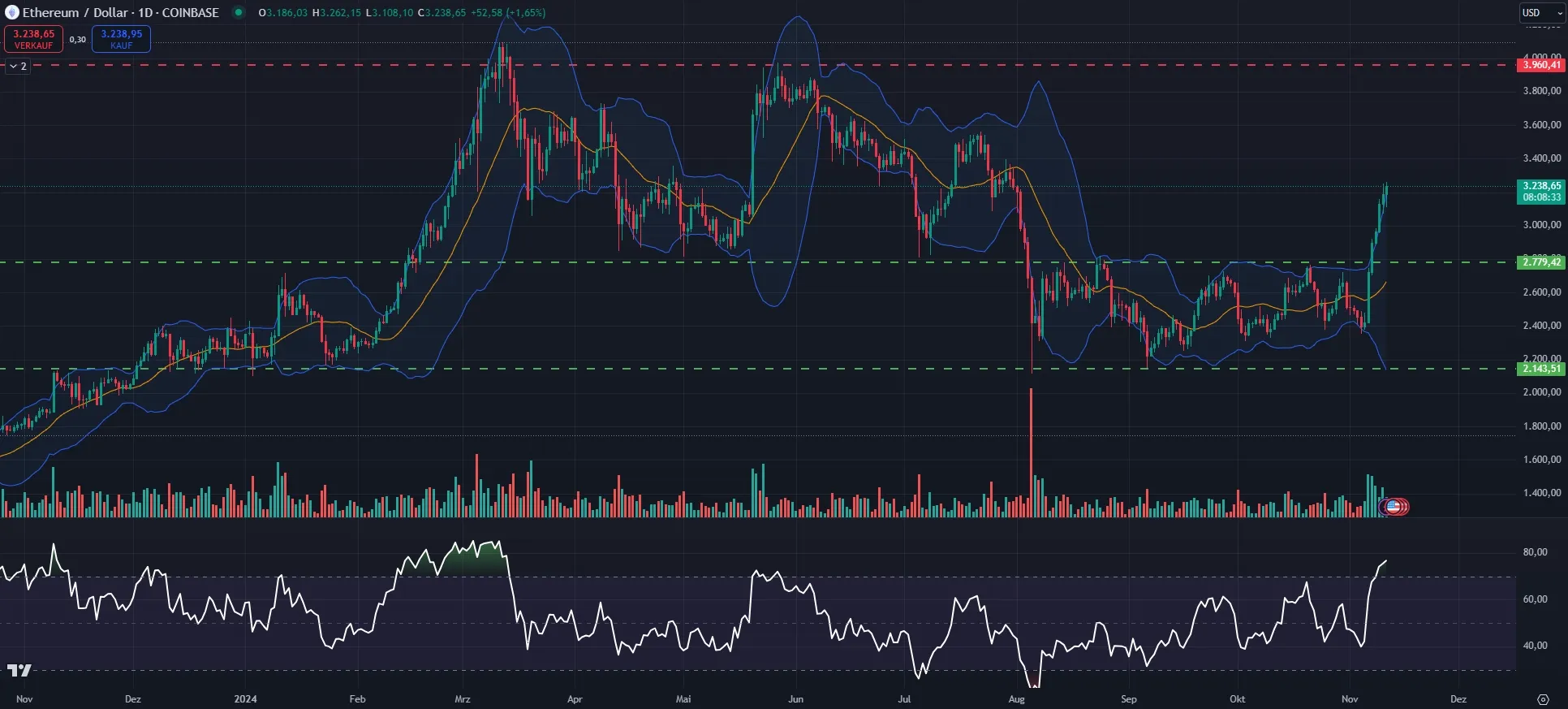Click the US flag economic event marker

coord(1394,507)
